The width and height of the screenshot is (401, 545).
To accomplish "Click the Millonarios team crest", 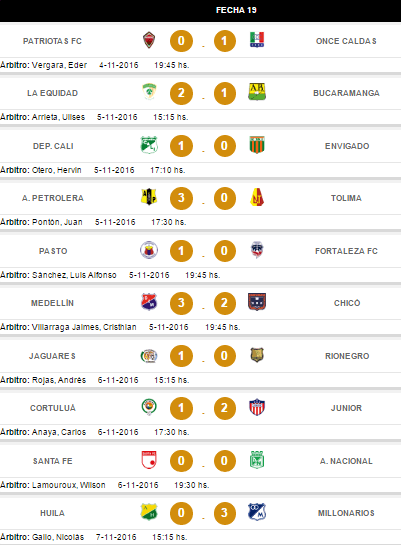I will click(x=257, y=512).
